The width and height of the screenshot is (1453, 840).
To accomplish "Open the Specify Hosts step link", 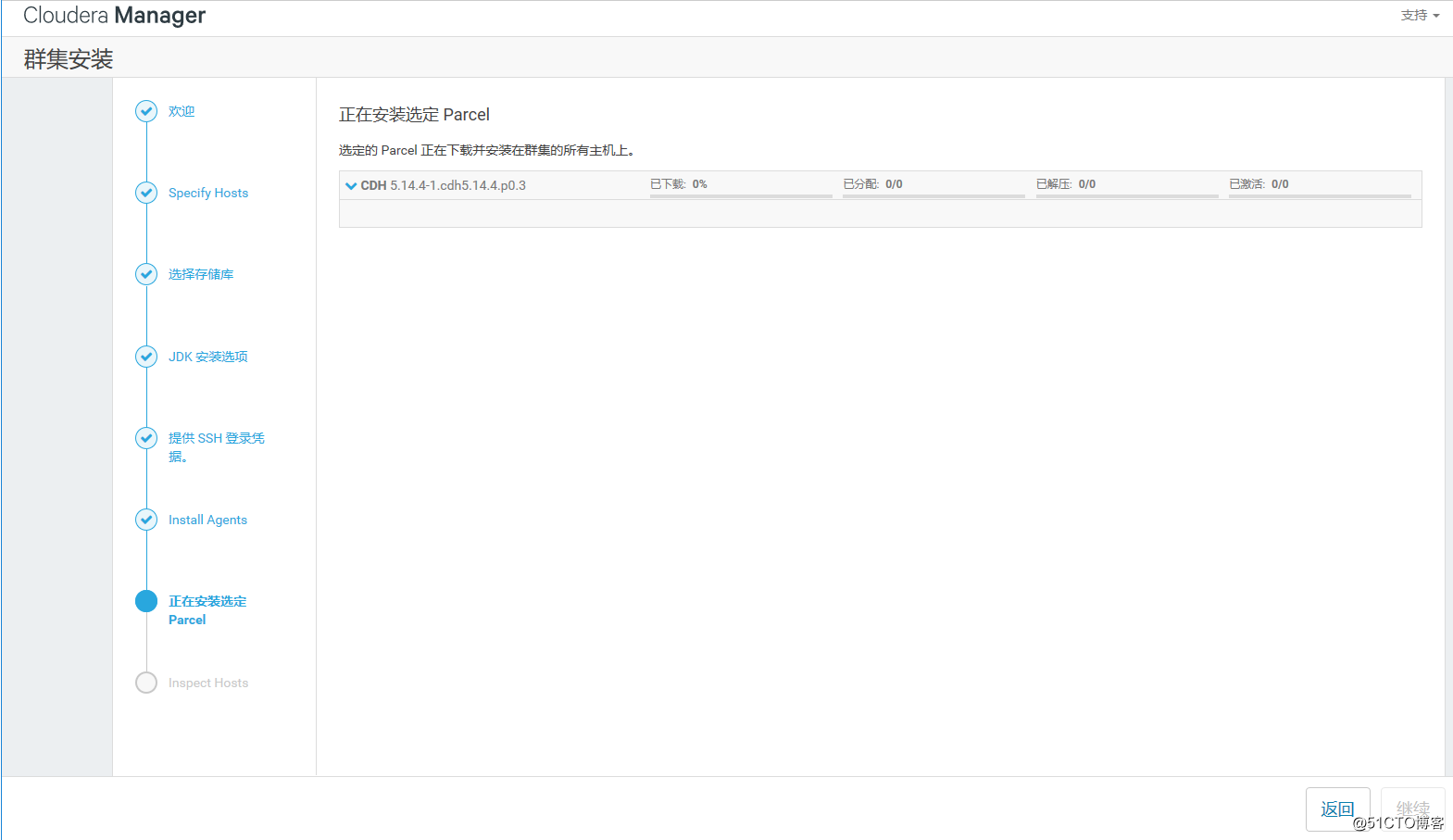I will click(x=208, y=193).
